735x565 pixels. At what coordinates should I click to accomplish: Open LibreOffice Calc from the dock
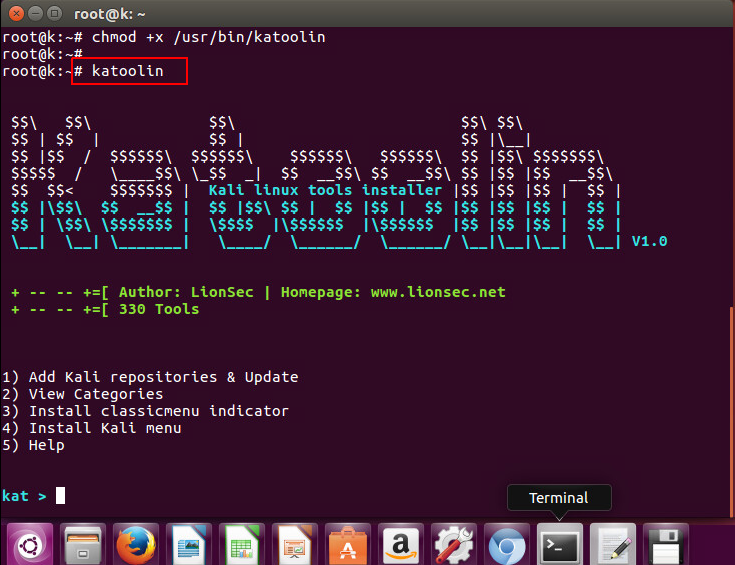[x=242, y=545]
